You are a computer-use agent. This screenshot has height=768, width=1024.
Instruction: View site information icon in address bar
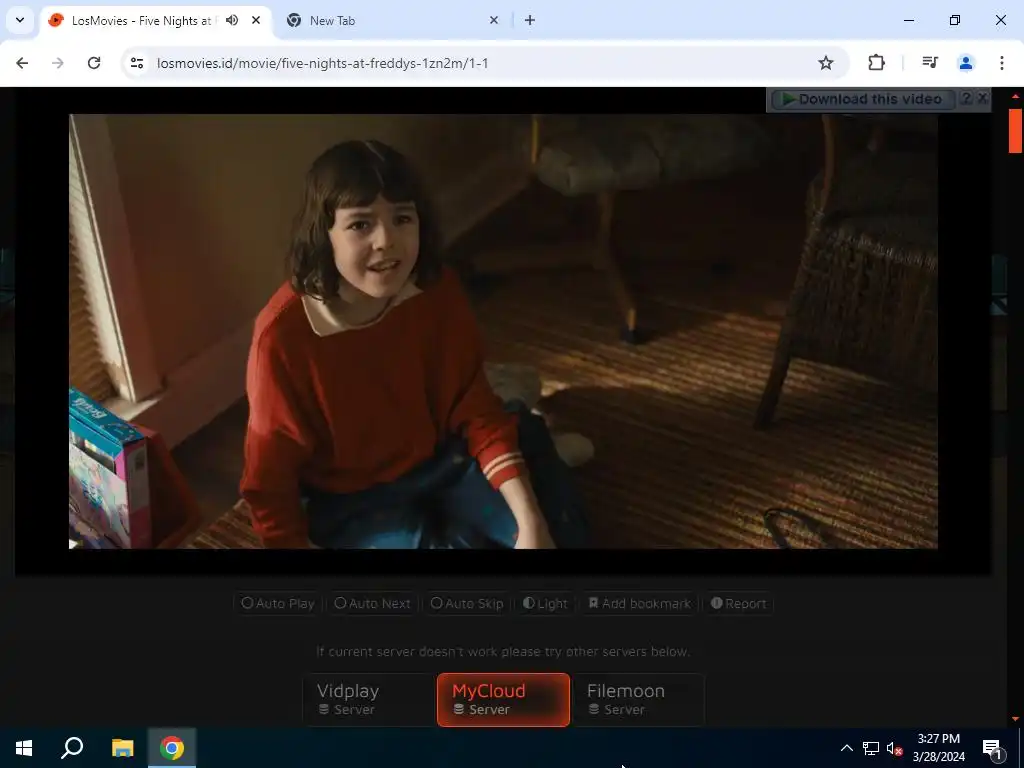click(136, 63)
